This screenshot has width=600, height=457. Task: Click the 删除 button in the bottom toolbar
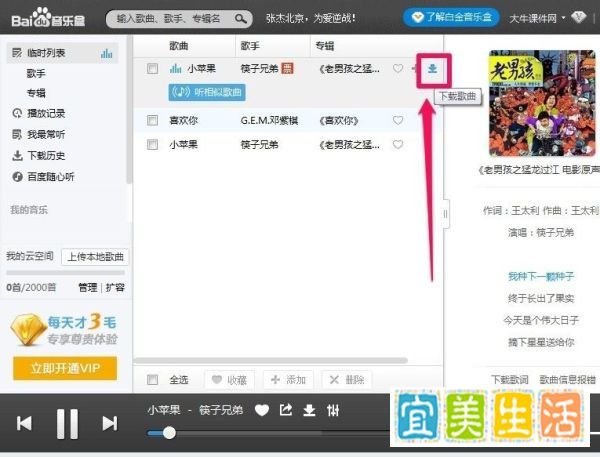tap(347, 380)
